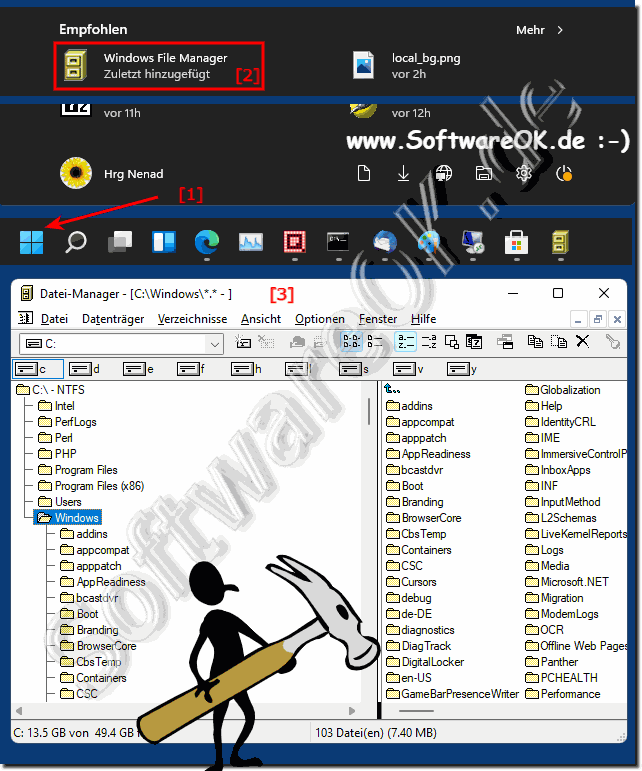Open the Fenster menu
The height and width of the screenshot is (771, 642).
(x=378, y=319)
